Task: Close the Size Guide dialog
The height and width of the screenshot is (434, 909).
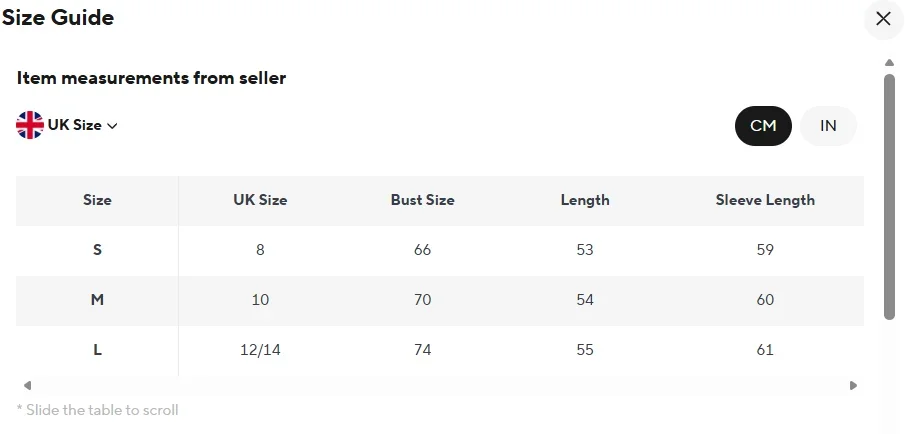Action: click(x=883, y=19)
